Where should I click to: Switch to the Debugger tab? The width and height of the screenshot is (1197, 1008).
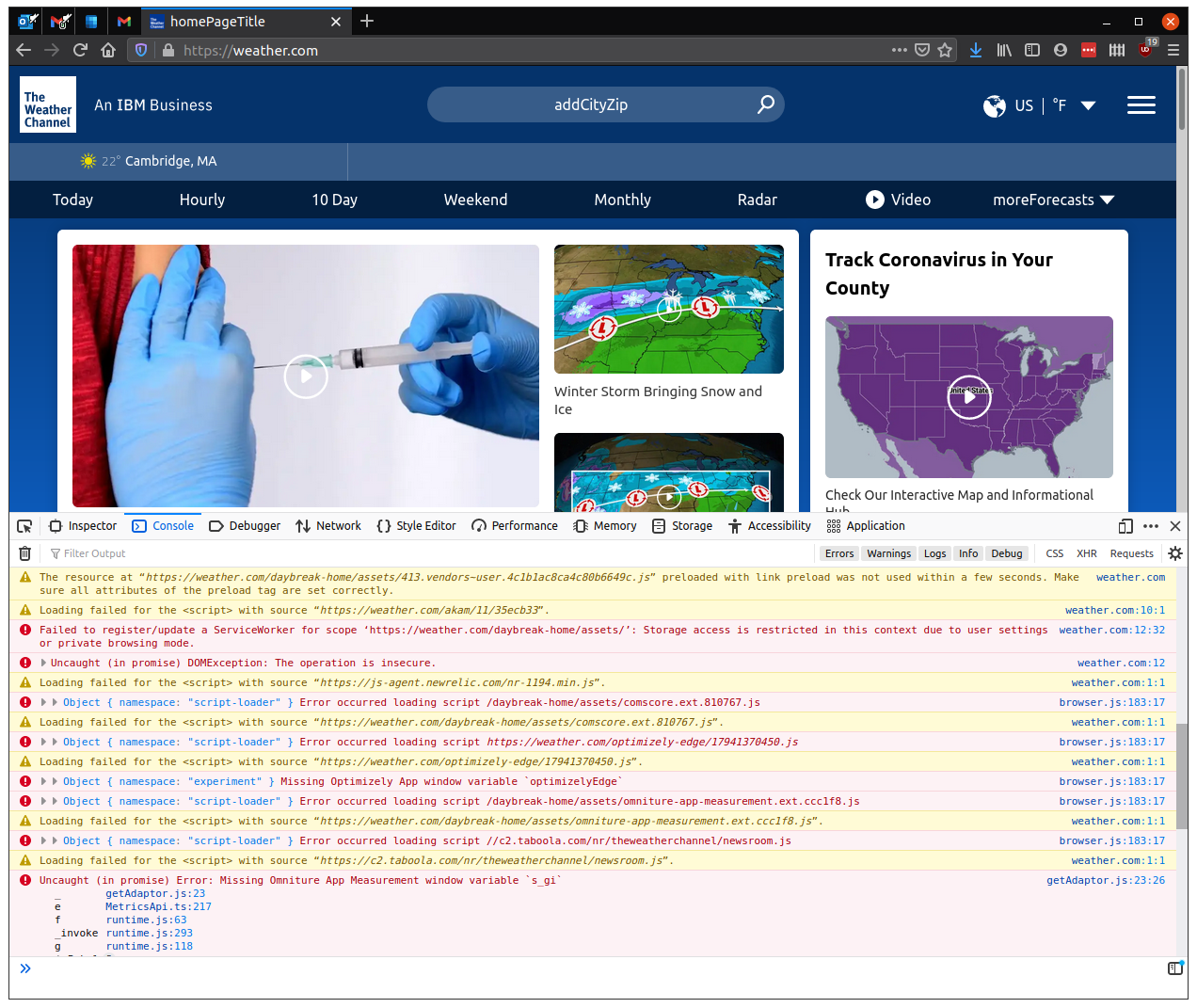pyautogui.click(x=245, y=526)
